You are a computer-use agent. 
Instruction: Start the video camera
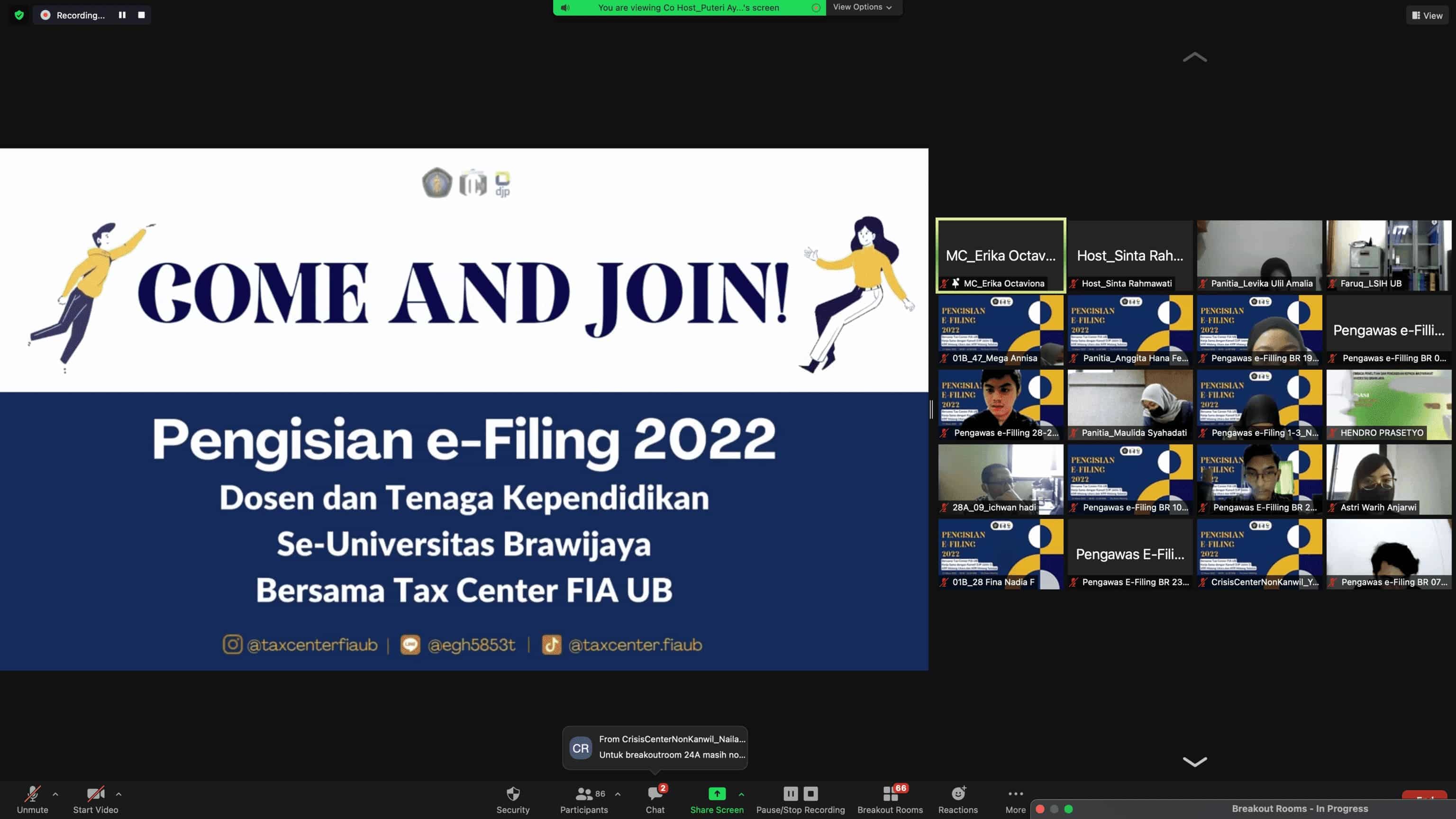pyautogui.click(x=95, y=794)
